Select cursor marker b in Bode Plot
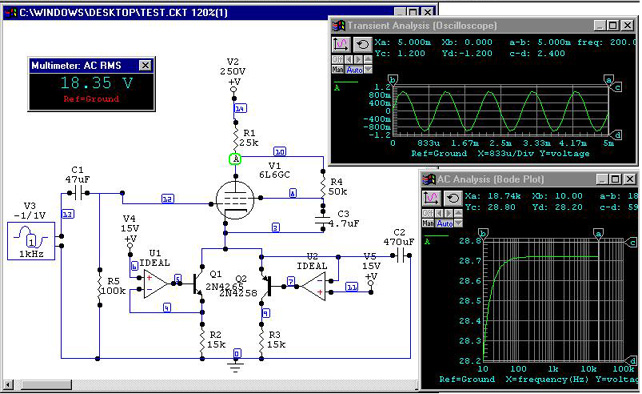The height and width of the screenshot is (394, 642). tap(484, 234)
